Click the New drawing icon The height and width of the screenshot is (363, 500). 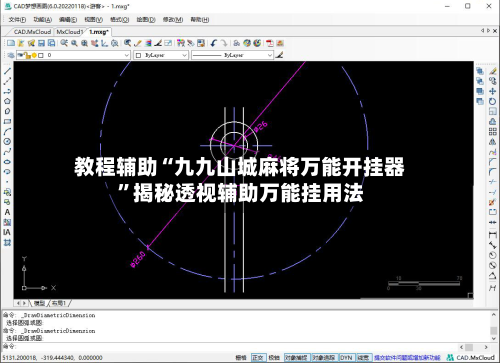[x=11, y=43]
